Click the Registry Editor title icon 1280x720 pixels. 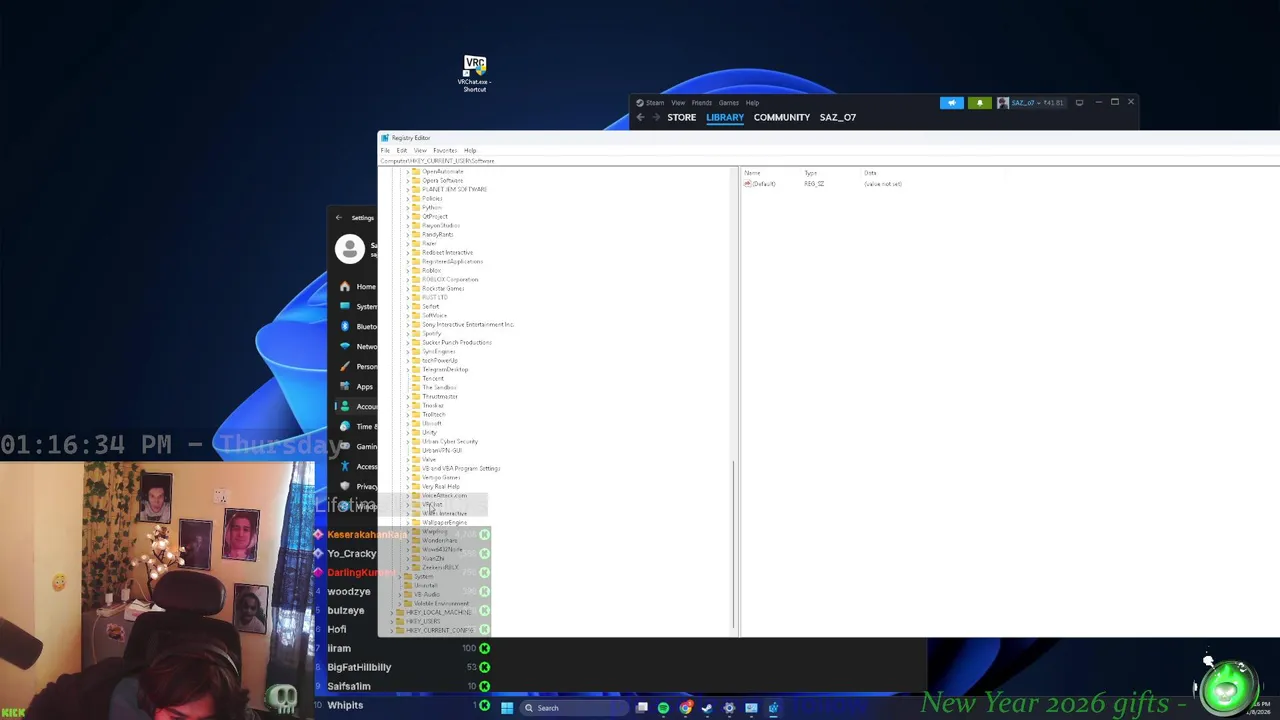[x=384, y=138]
